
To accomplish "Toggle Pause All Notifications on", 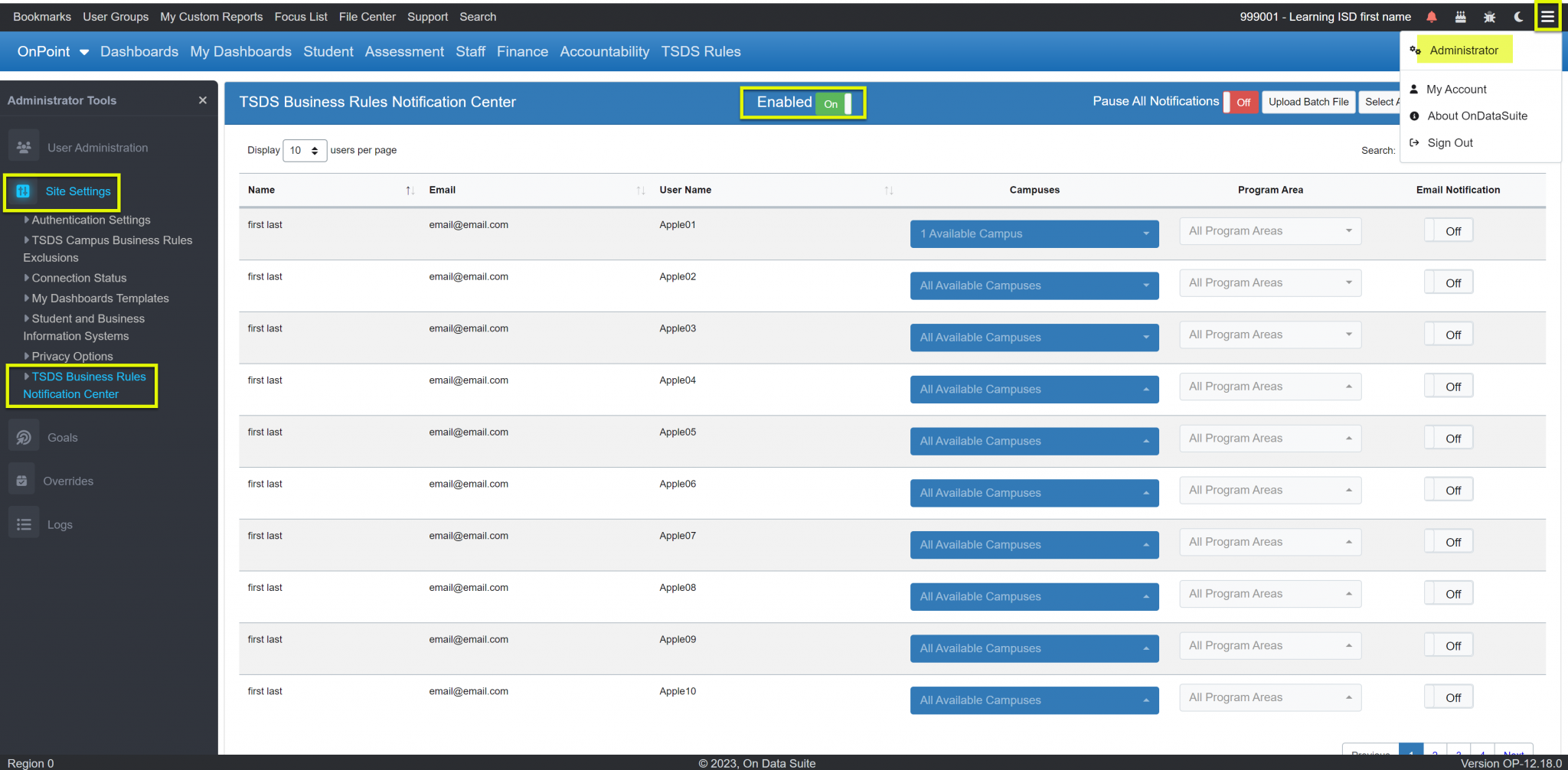I will click(1242, 101).
